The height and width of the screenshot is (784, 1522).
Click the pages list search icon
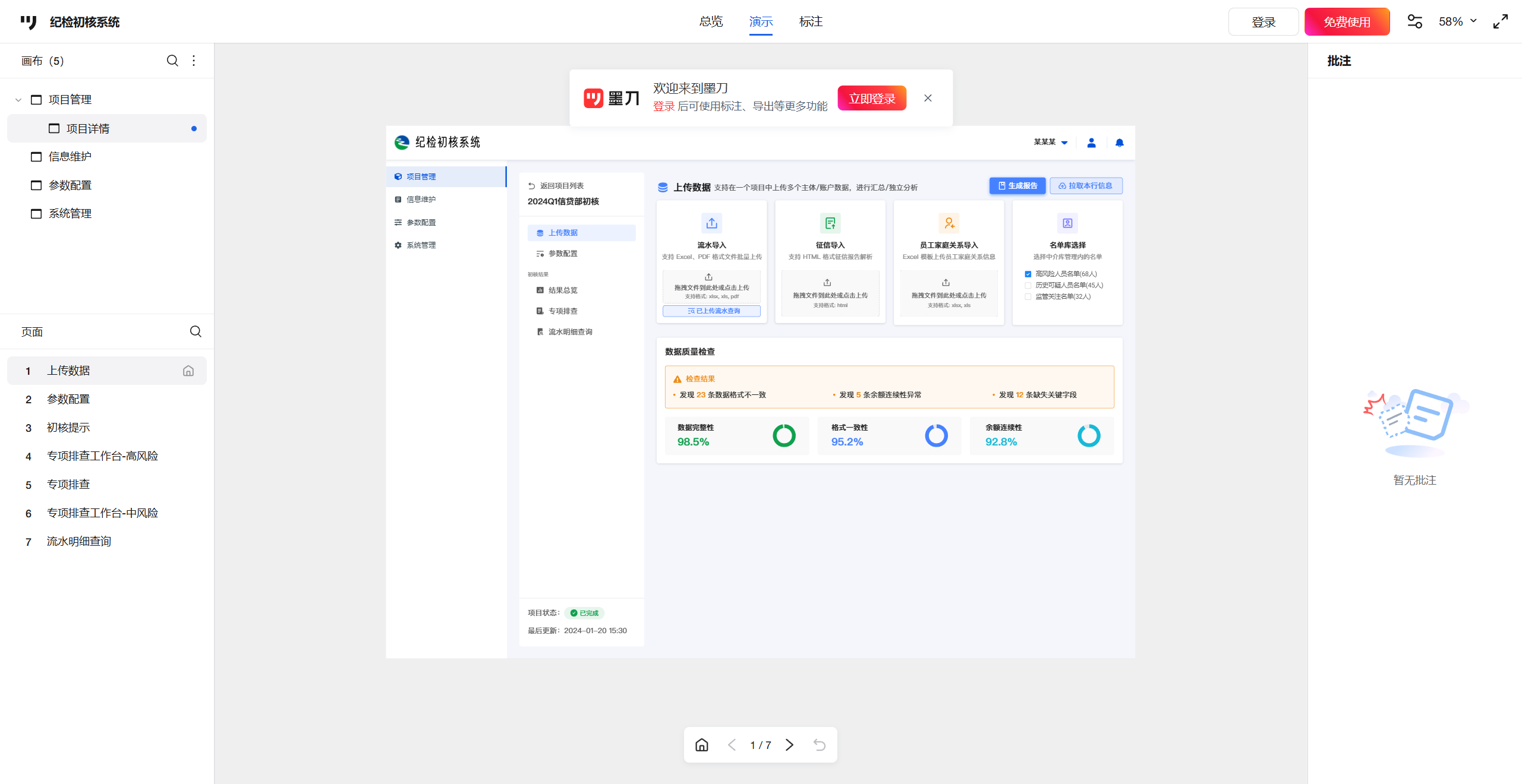pyautogui.click(x=196, y=331)
